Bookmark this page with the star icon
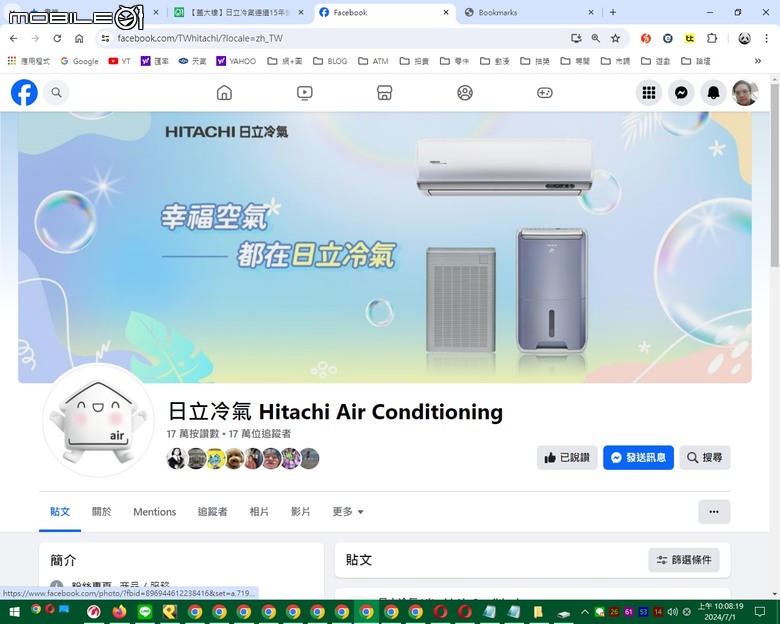The height and width of the screenshot is (624, 780). (615, 38)
